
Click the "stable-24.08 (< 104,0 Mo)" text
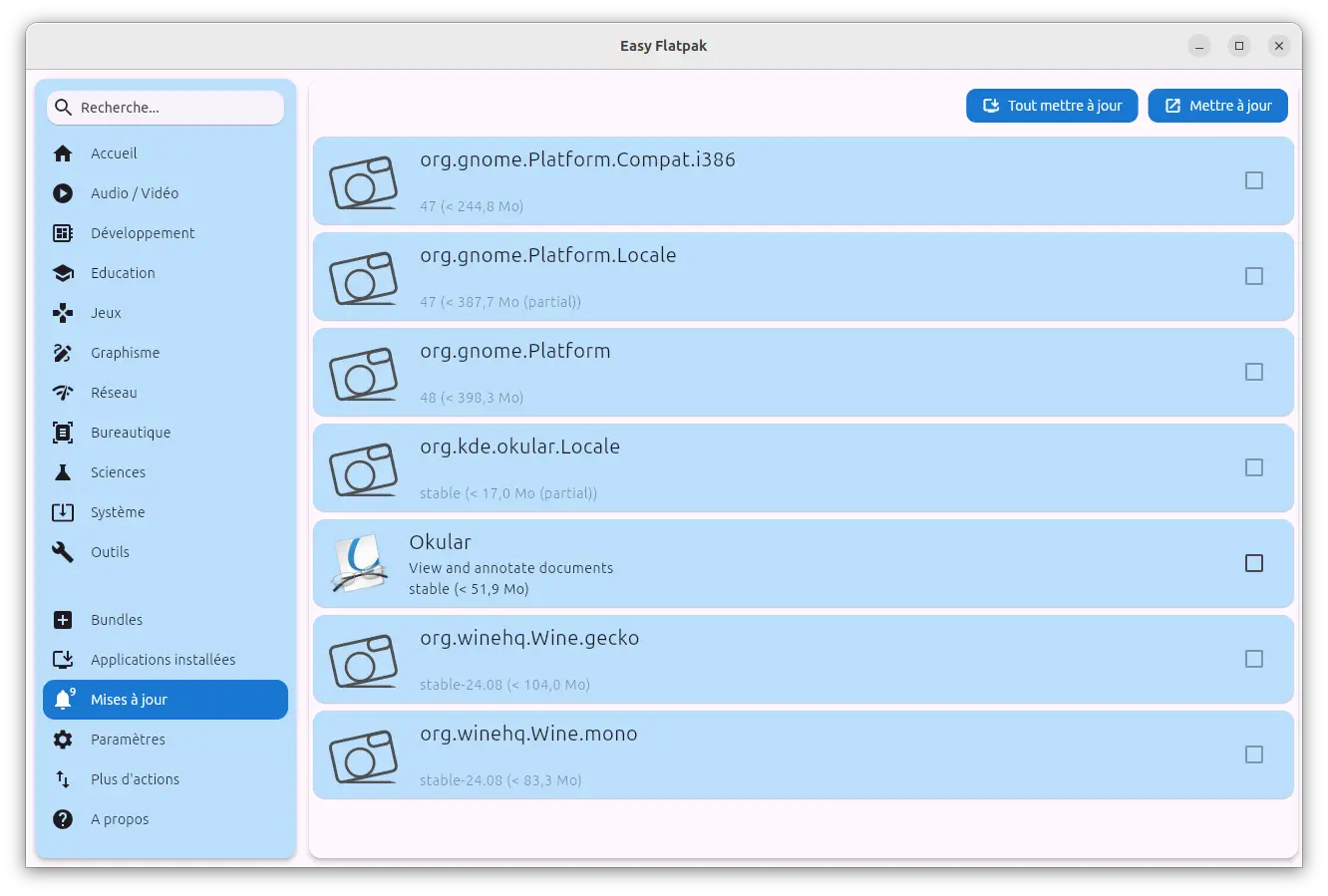tap(504, 685)
